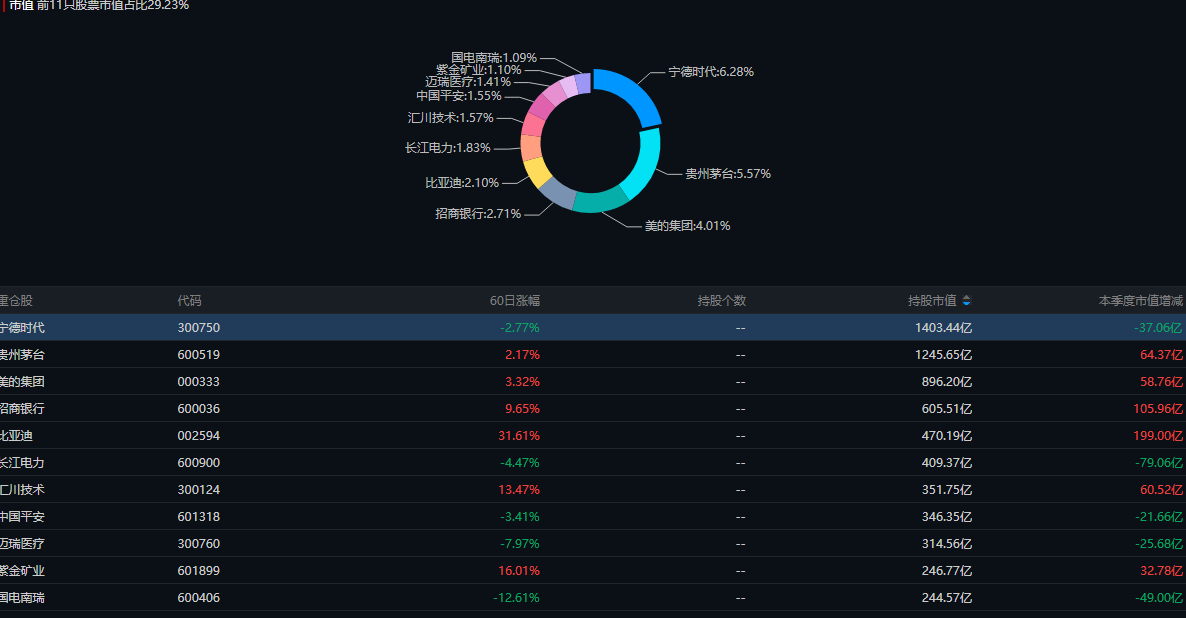
Task: Click stock code 601318 in the table
Action: (199, 517)
